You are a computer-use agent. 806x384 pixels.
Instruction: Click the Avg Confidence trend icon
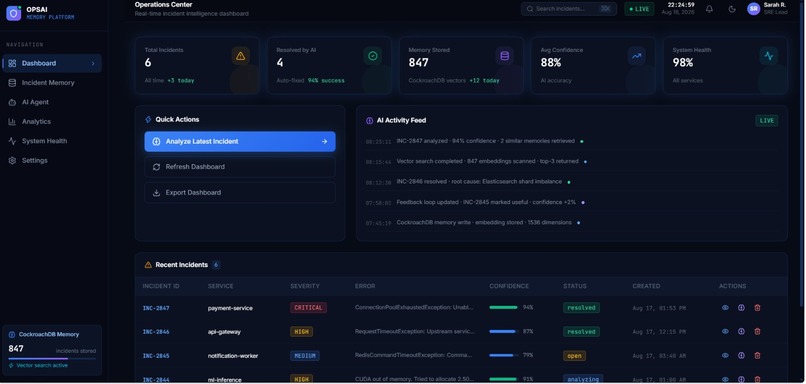(636, 56)
